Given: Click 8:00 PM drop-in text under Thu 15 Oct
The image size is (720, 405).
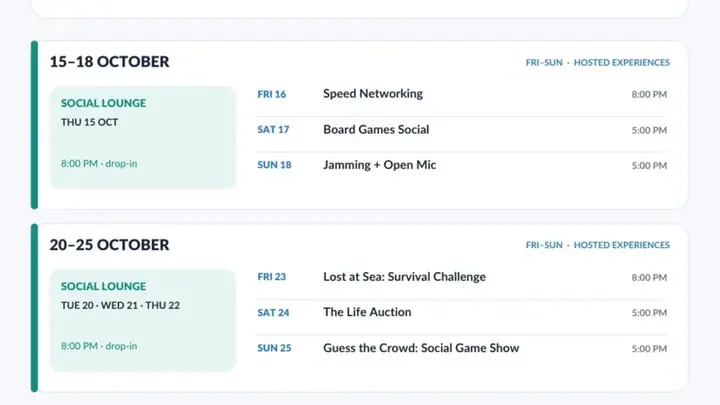Looking at the screenshot, I should click(99, 163).
